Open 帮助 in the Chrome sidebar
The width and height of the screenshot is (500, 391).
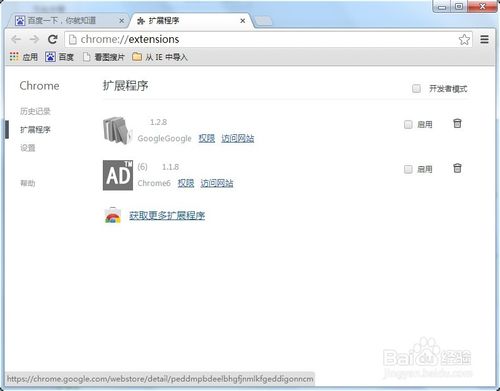[x=28, y=183]
